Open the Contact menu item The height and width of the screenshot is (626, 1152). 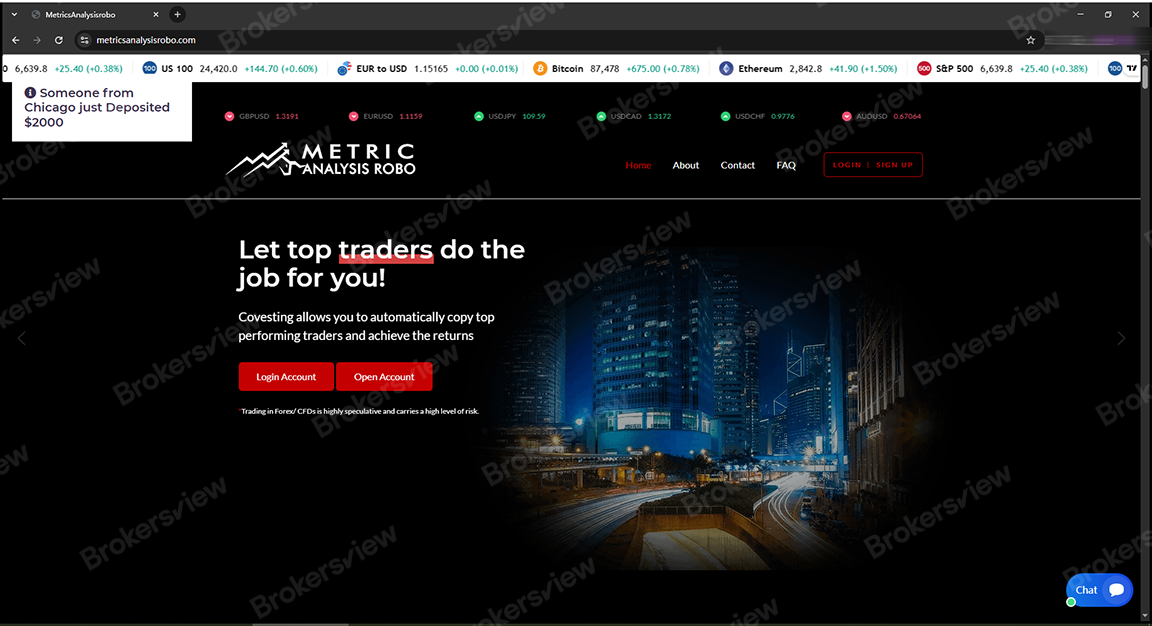(738, 165)
